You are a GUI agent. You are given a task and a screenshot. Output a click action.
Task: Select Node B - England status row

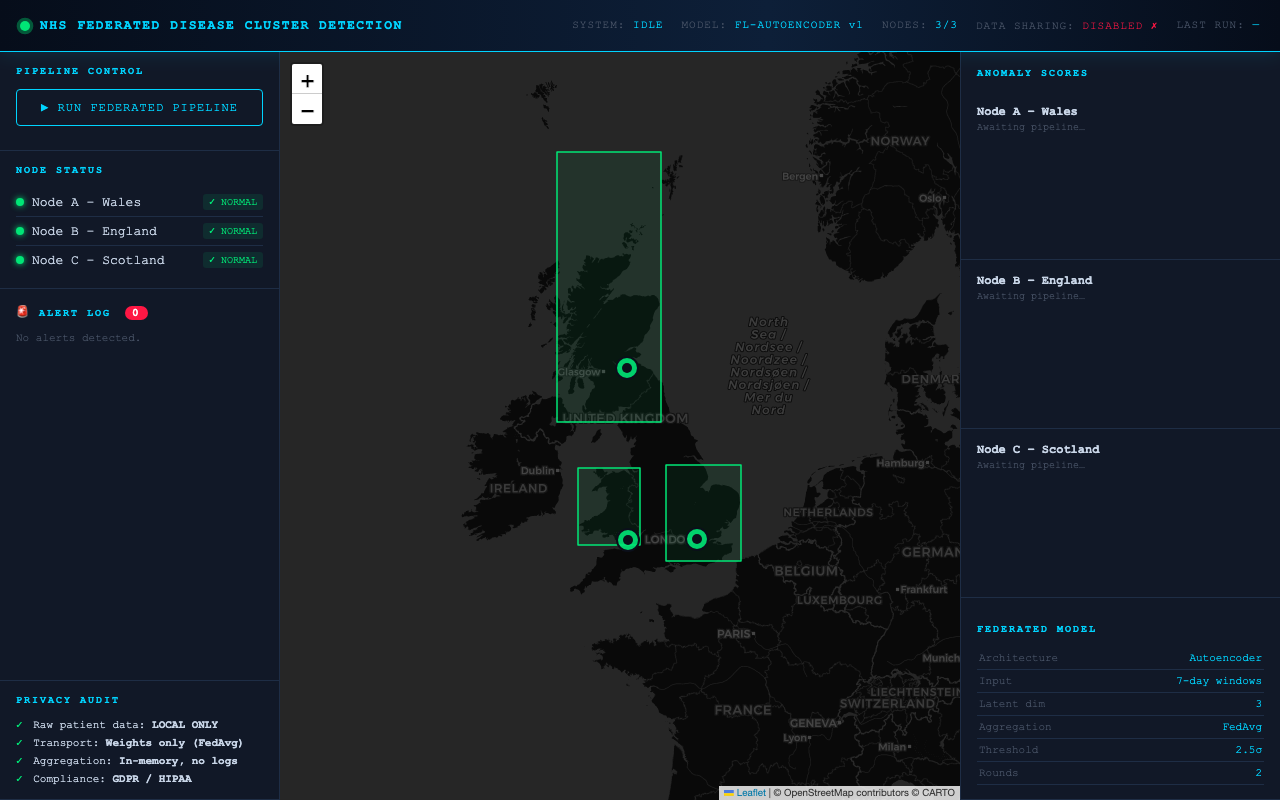(x=139, y=231)
